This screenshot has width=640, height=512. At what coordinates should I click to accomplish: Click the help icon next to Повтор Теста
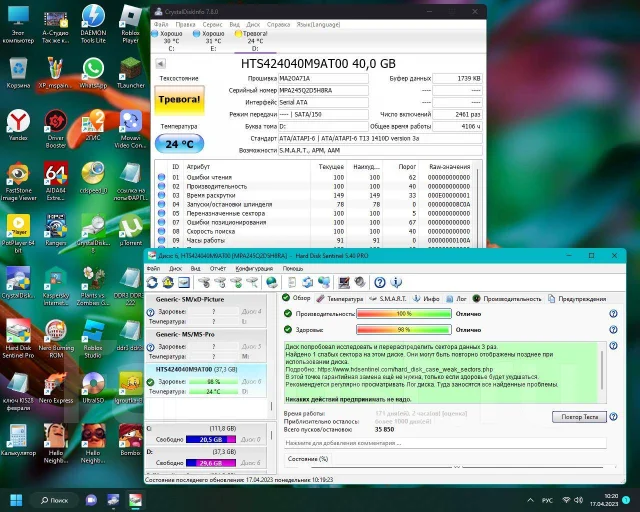tap(613, 417)
